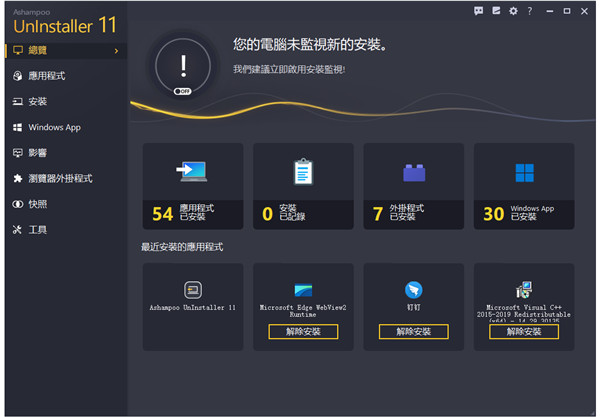Click 解除安裝 under 釘釘
The width and height of the screenshot is (600, 417).
coord(414,332)
